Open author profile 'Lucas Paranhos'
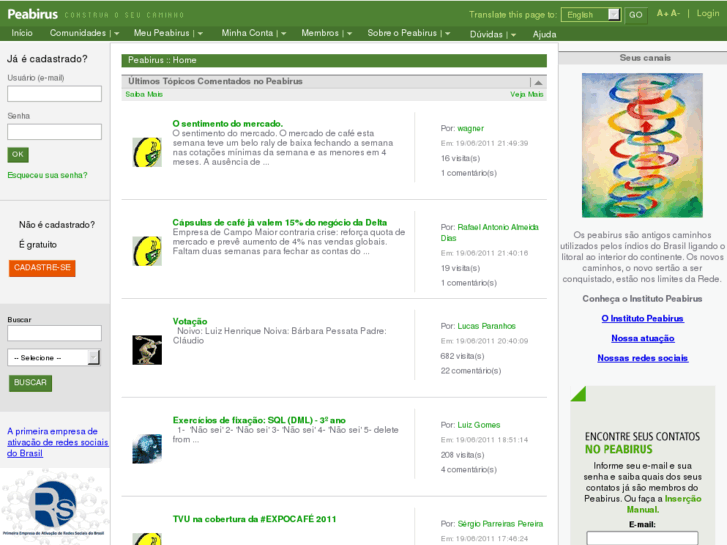The height and width of the screenshot is (545, 727). 486,326
